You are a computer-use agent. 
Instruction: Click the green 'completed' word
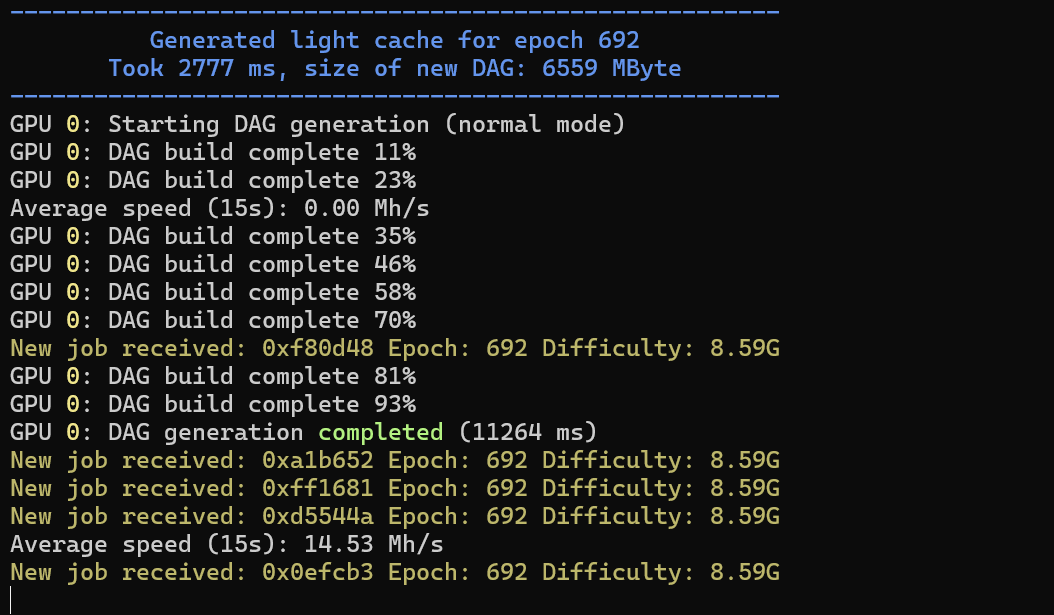pos(380,433)
